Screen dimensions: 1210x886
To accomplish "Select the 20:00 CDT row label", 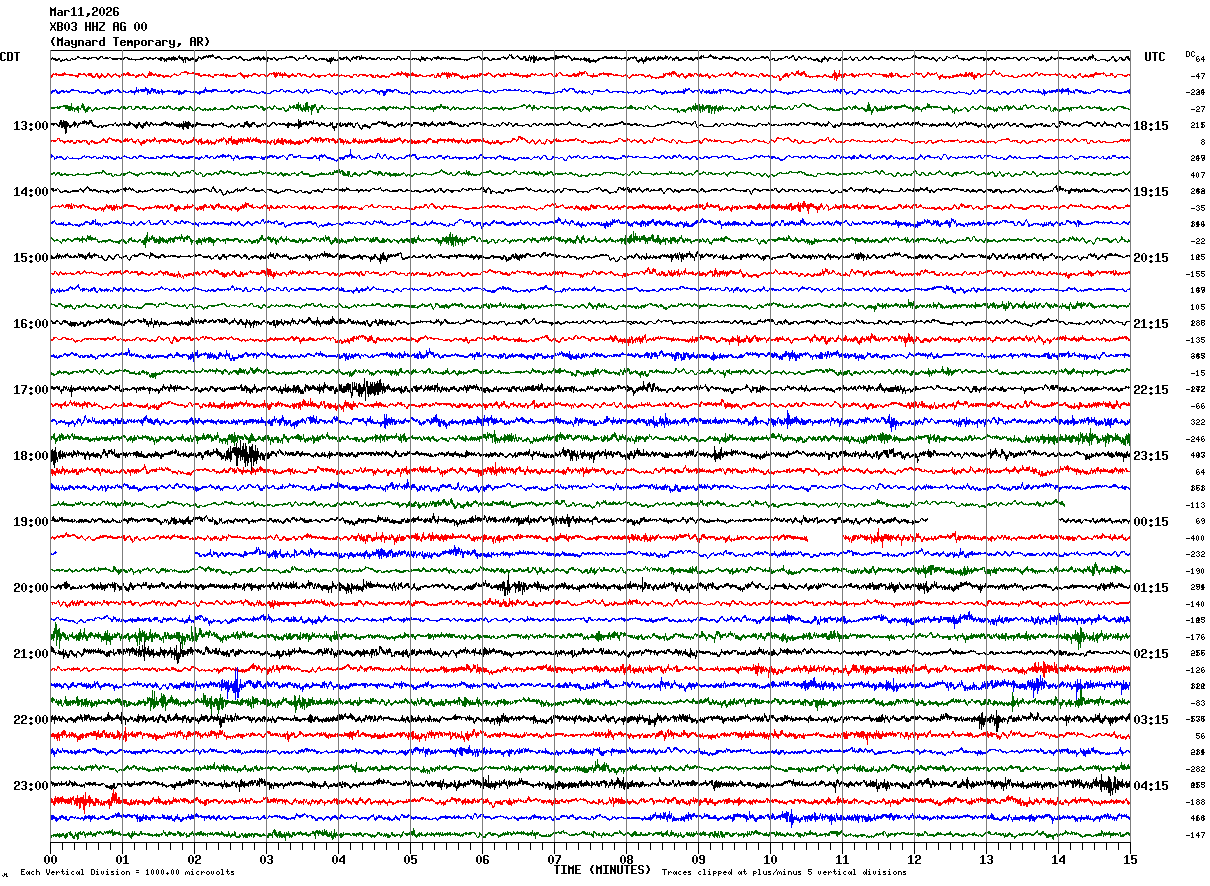I will [x=30, y=588].
